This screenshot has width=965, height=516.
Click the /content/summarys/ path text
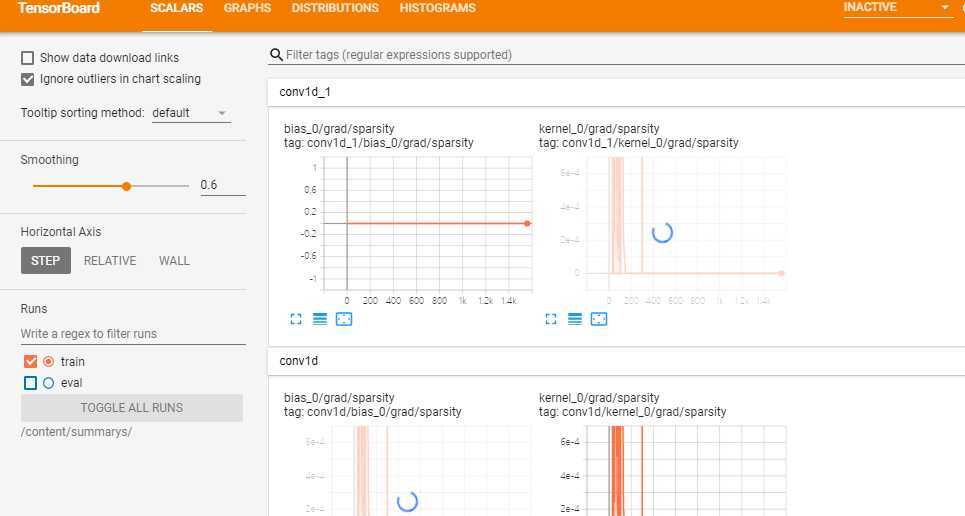point(76,432)
